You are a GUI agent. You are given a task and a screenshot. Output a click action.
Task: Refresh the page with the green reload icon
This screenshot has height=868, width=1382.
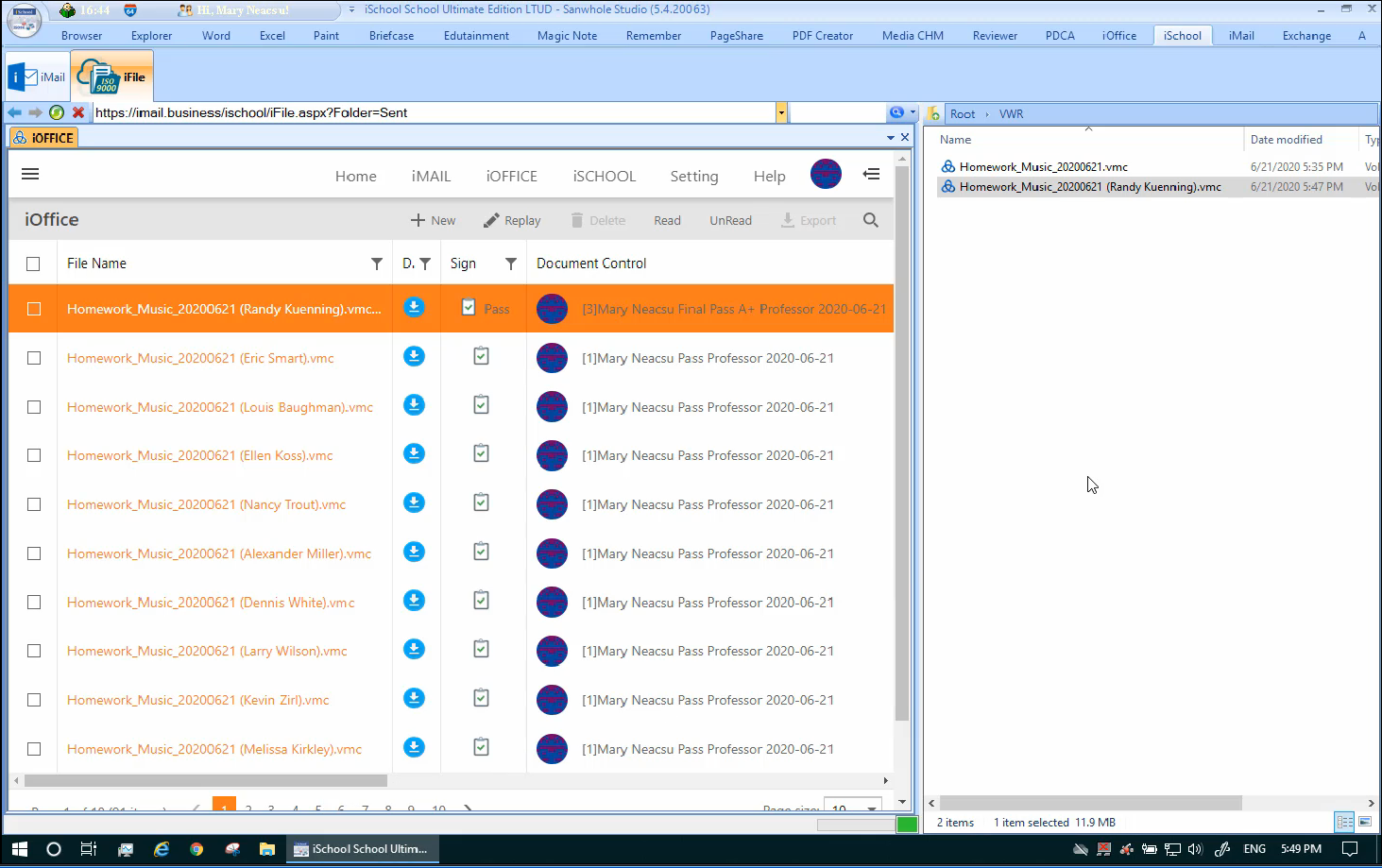pos(57,112)
